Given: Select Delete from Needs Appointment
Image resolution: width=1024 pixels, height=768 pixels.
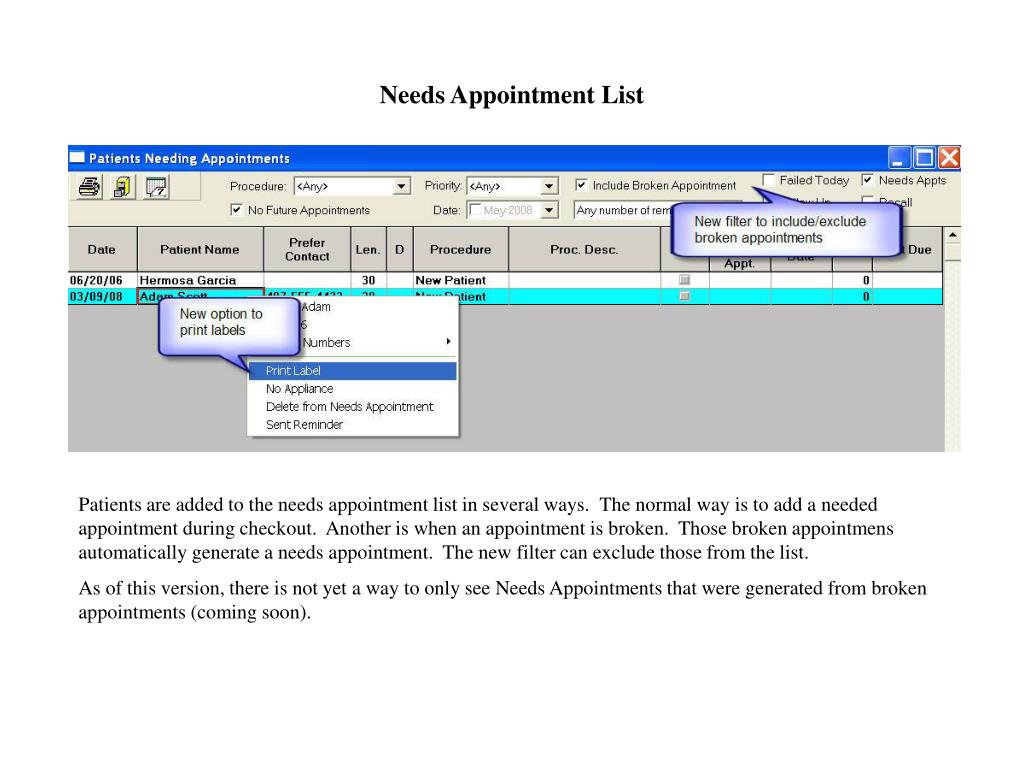Looking at the screenshot, I should point(353,406).
